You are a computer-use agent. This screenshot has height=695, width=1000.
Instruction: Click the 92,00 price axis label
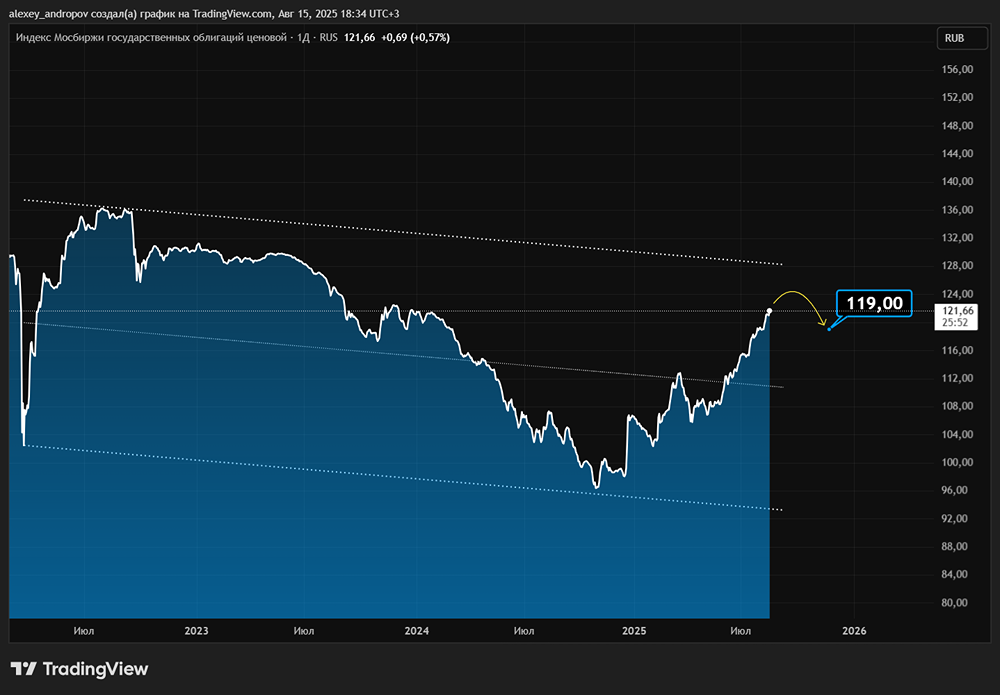pos(957,518)
